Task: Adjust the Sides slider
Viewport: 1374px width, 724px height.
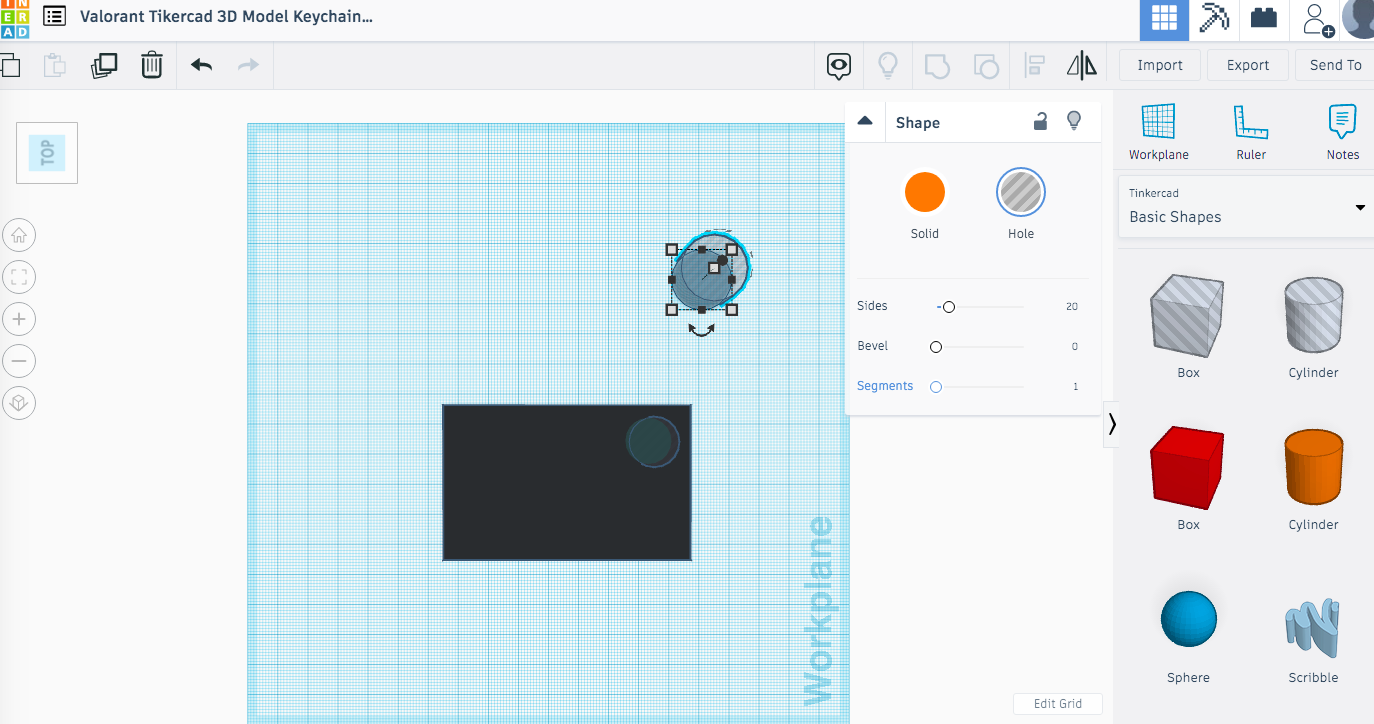Action: [947, 307]
